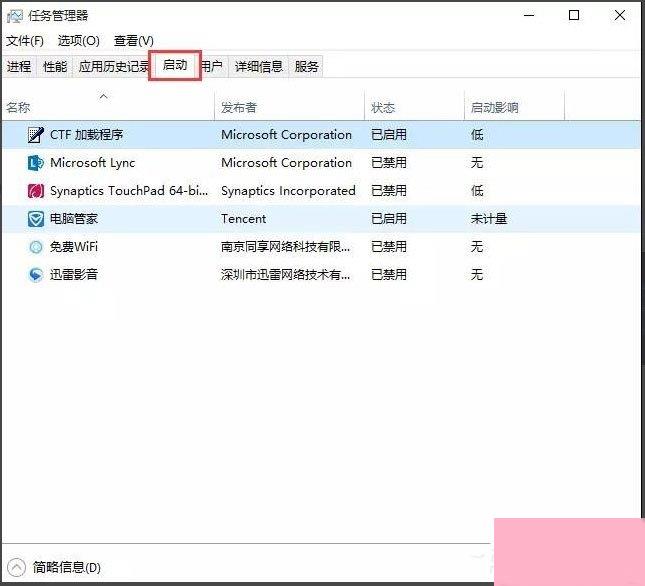The image size is (645, 586).
Task: Switch to the 进程 tab
Action: [19, 66]
